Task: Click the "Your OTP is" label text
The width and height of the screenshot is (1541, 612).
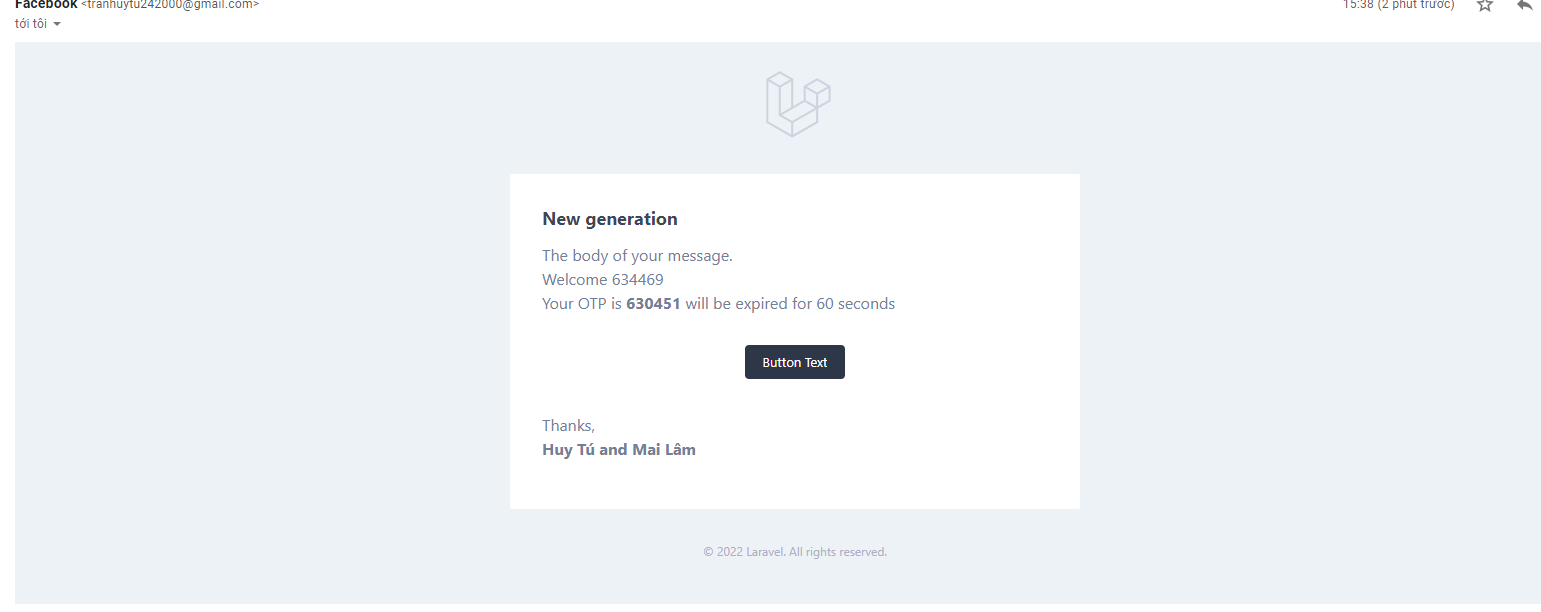Action: (582, 304)
